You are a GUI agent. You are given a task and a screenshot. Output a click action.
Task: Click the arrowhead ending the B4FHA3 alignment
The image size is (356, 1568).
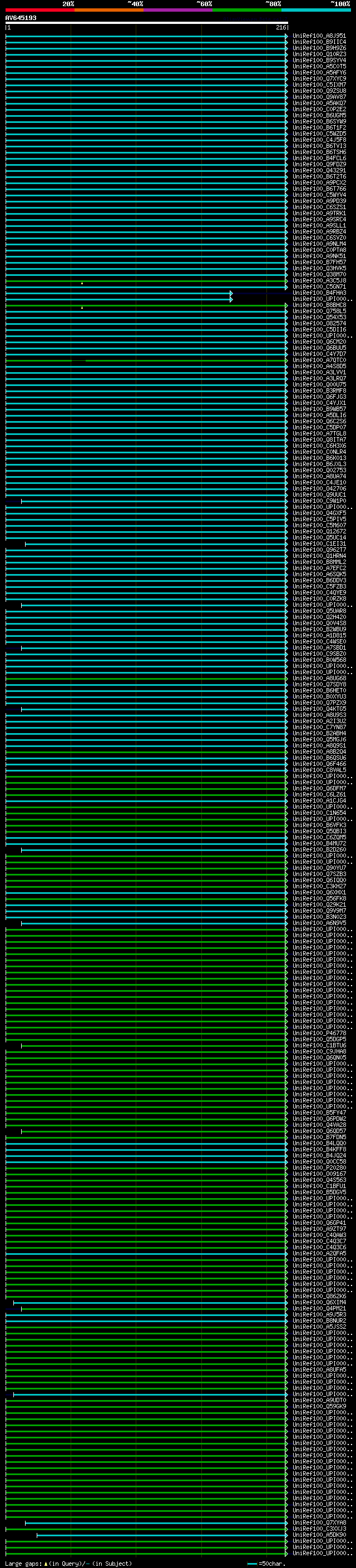coord(231,293)
